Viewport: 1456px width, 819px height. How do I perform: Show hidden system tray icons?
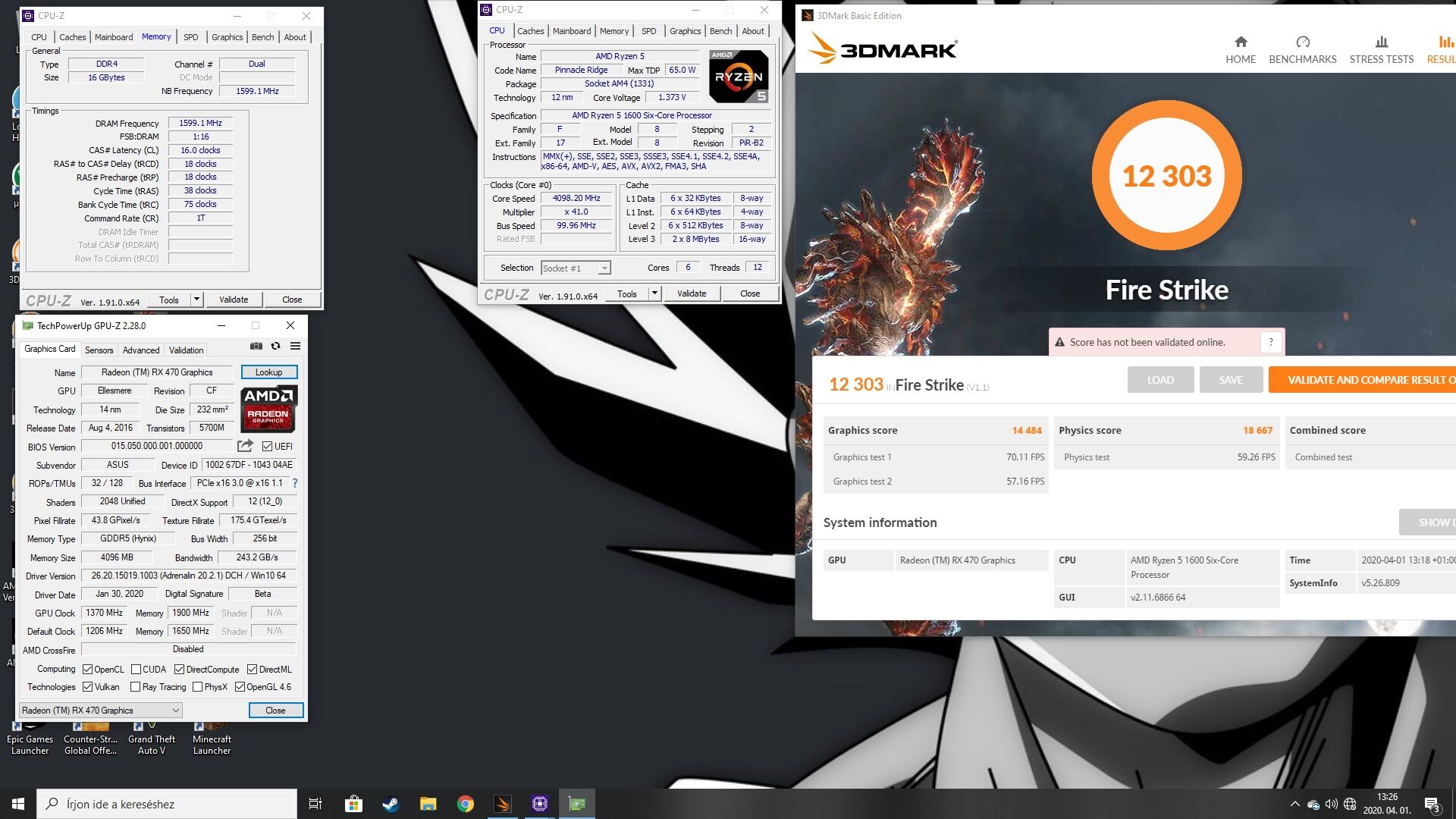point(1294,804)
